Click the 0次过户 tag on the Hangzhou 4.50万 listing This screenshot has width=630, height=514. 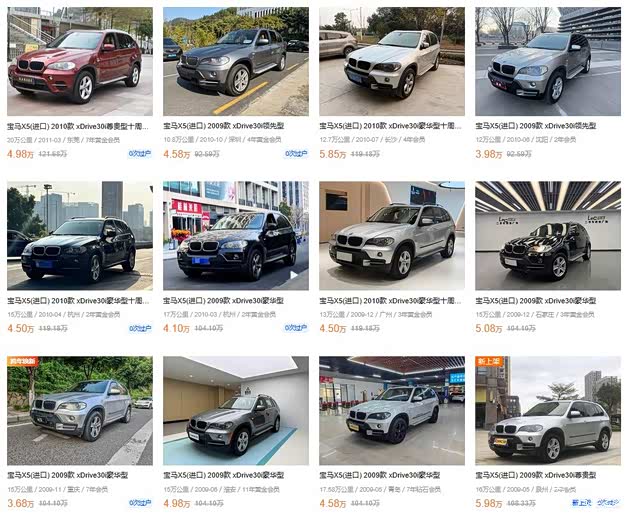click(x=140, y=328)
